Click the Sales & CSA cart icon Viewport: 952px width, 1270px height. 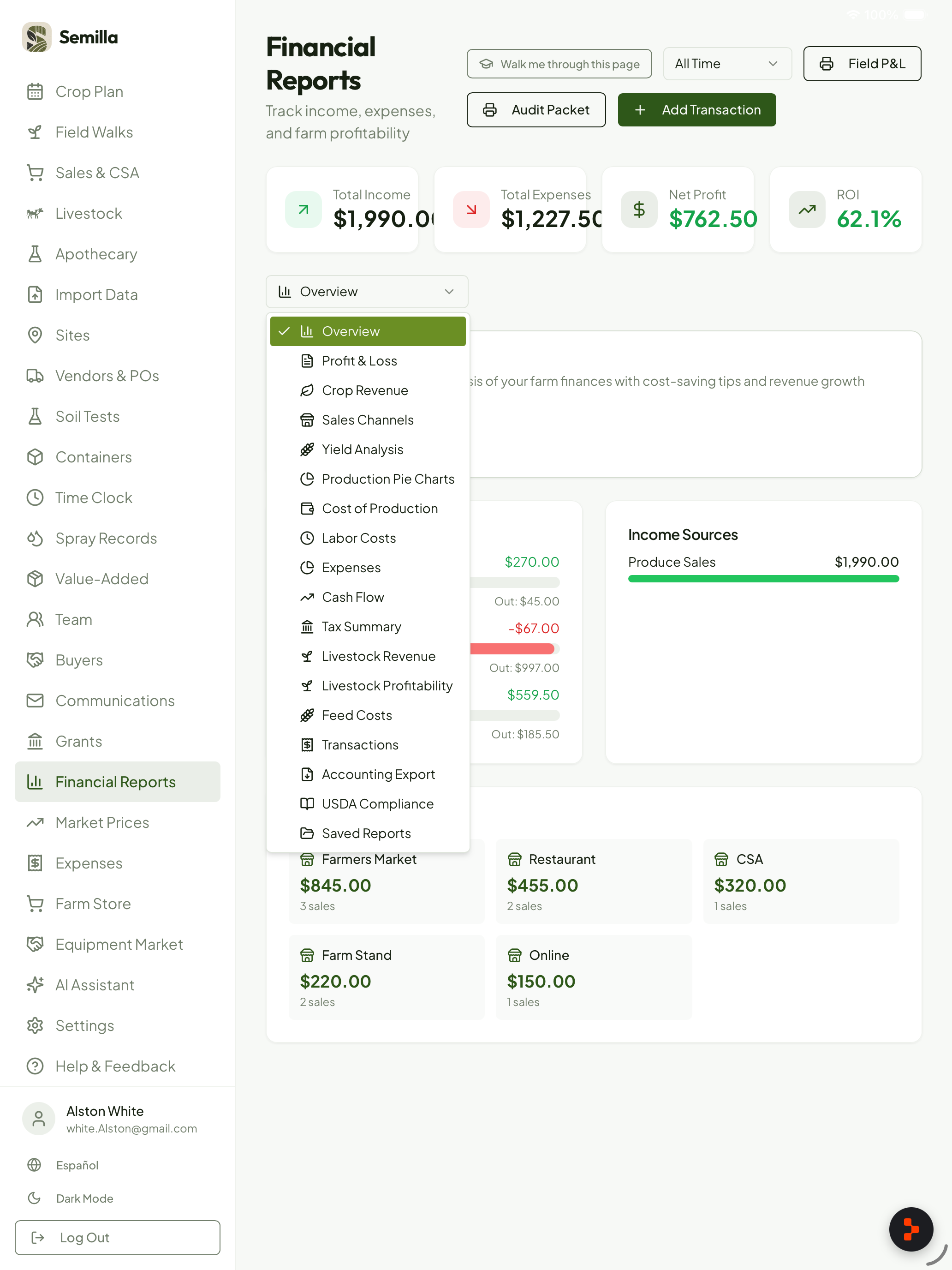pyautogui.click(x=35, y=173)
